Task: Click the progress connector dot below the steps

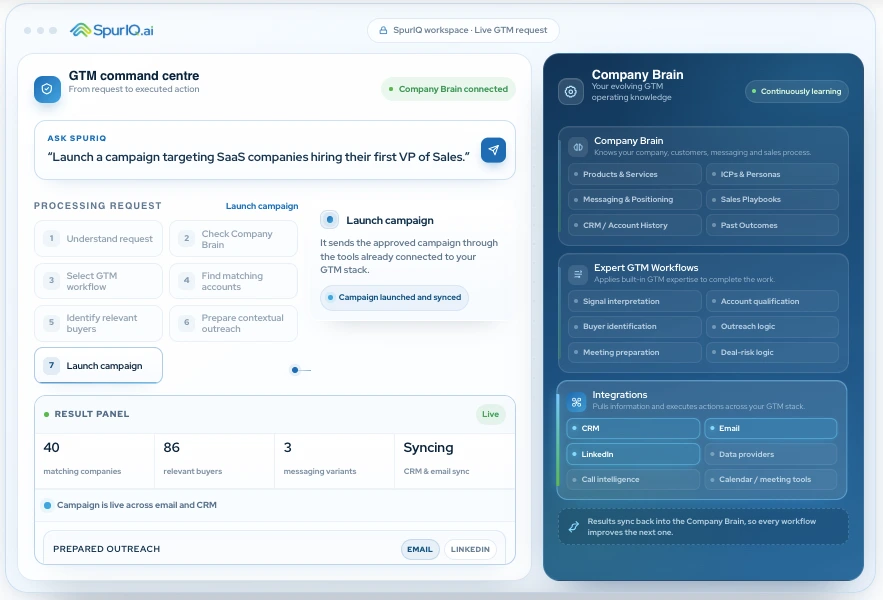Action: pyautogui.click(x=295, y=370)
